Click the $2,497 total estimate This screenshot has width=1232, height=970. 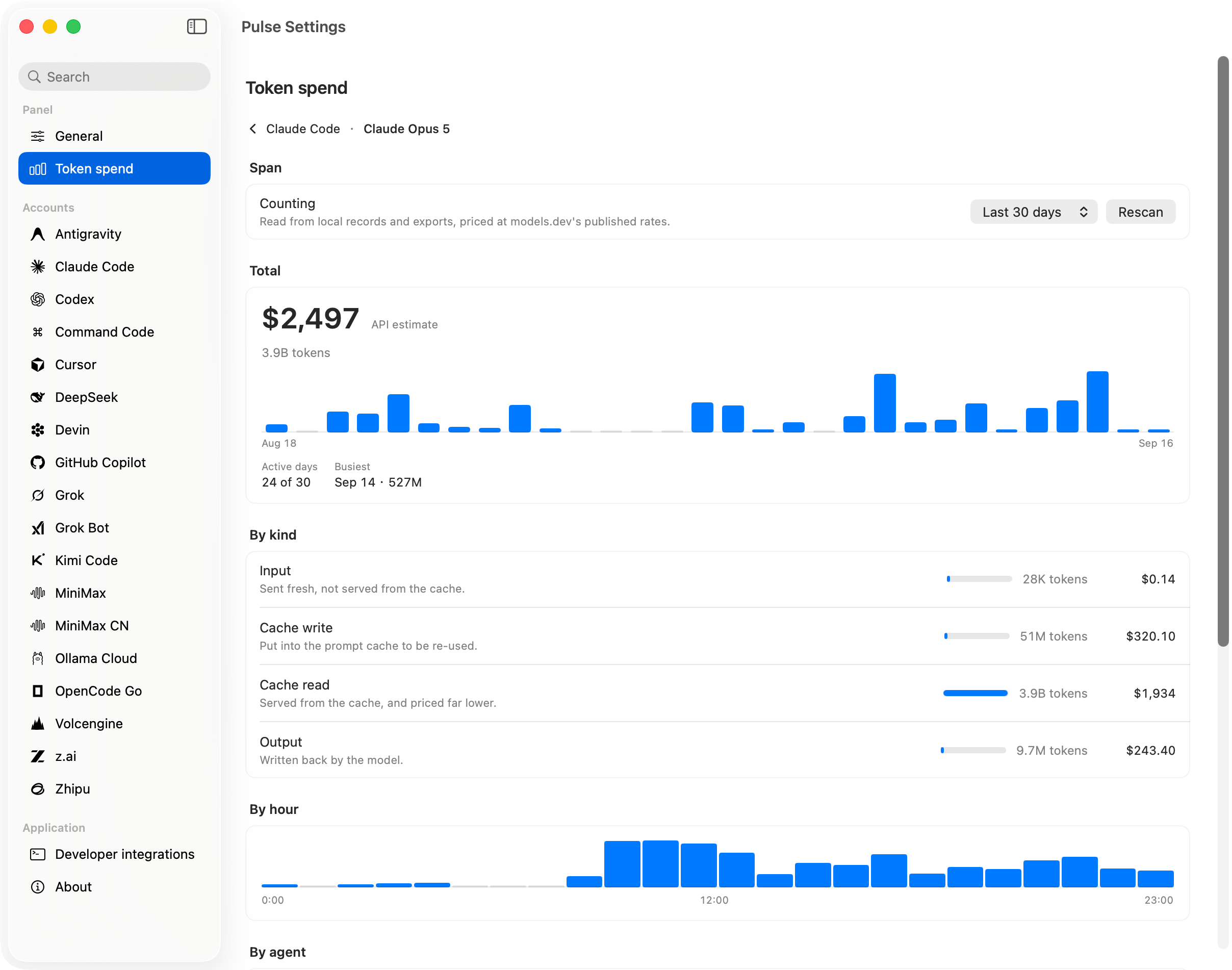(x=310, y=318)
